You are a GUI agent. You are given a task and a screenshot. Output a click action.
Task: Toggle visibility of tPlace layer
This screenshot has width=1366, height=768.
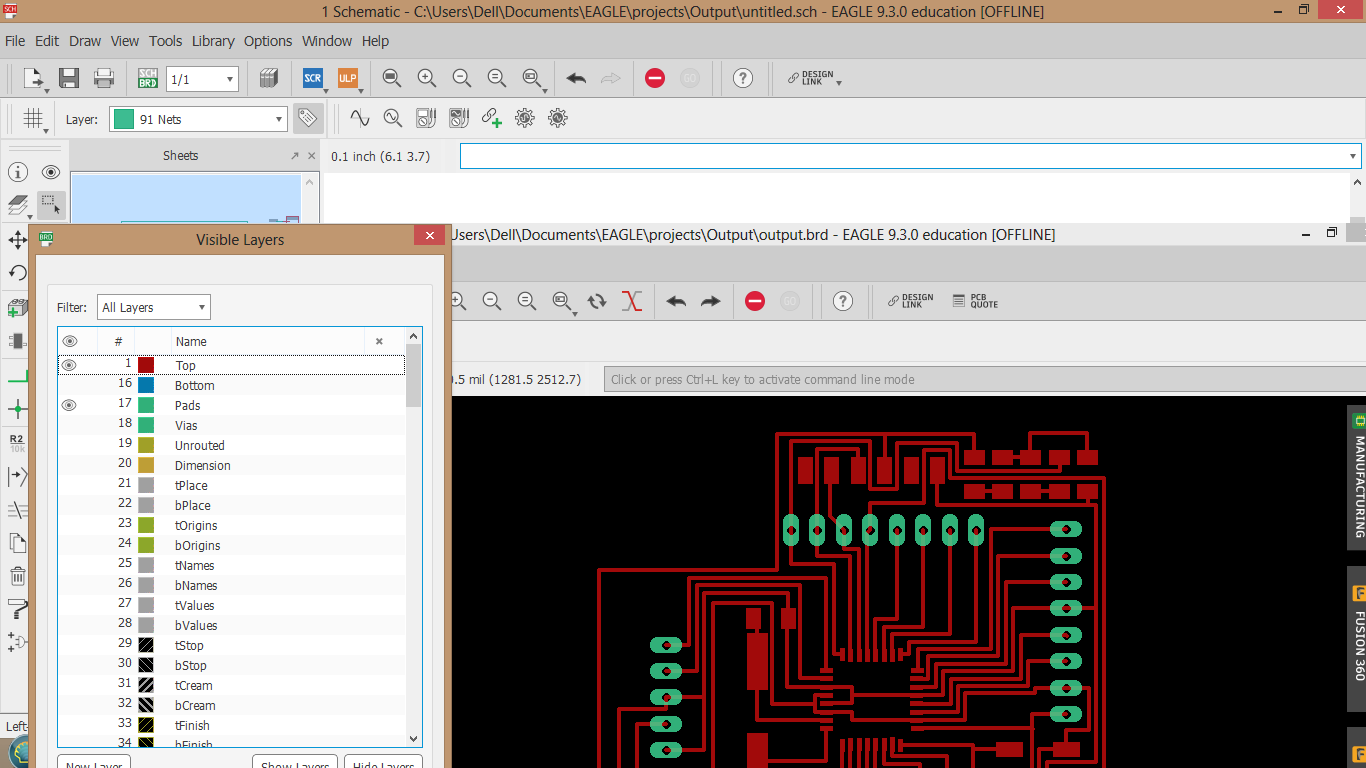(69, 485)
